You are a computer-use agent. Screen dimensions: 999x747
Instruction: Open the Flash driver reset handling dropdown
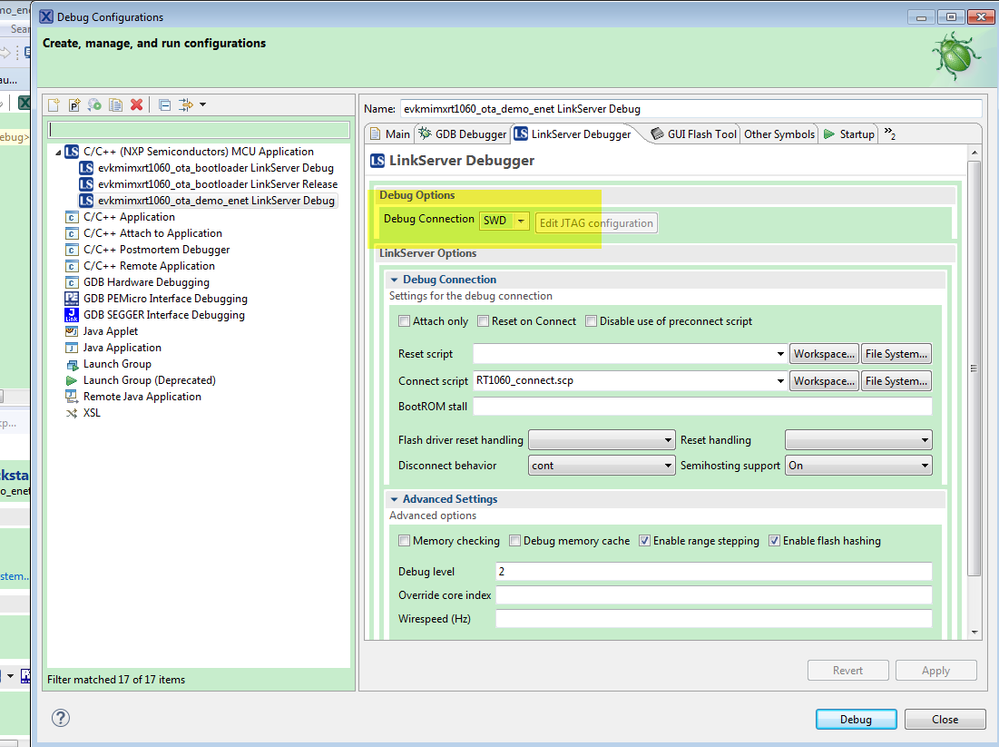tap(601, 440)
